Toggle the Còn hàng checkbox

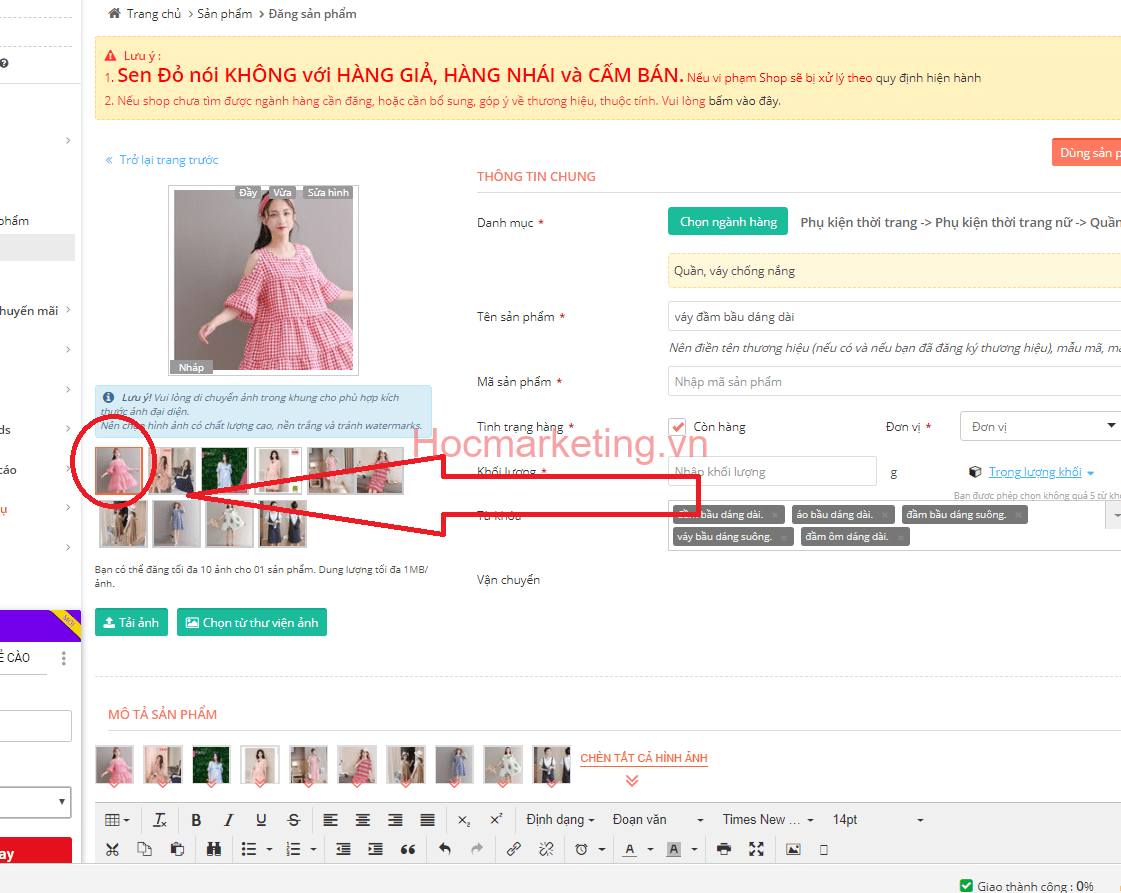(x=678, y=427)
